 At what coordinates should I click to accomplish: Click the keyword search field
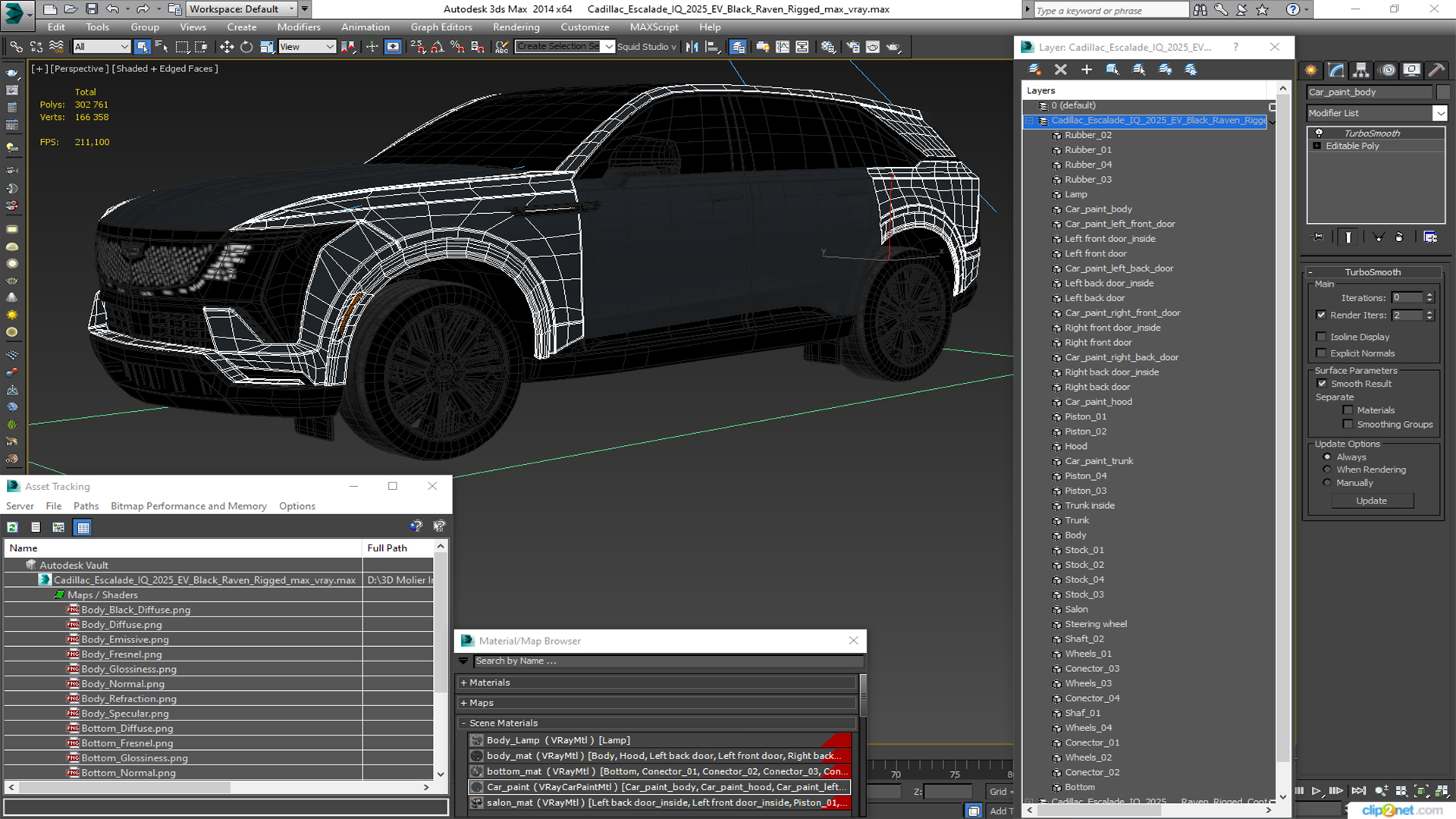point(1111,10)
